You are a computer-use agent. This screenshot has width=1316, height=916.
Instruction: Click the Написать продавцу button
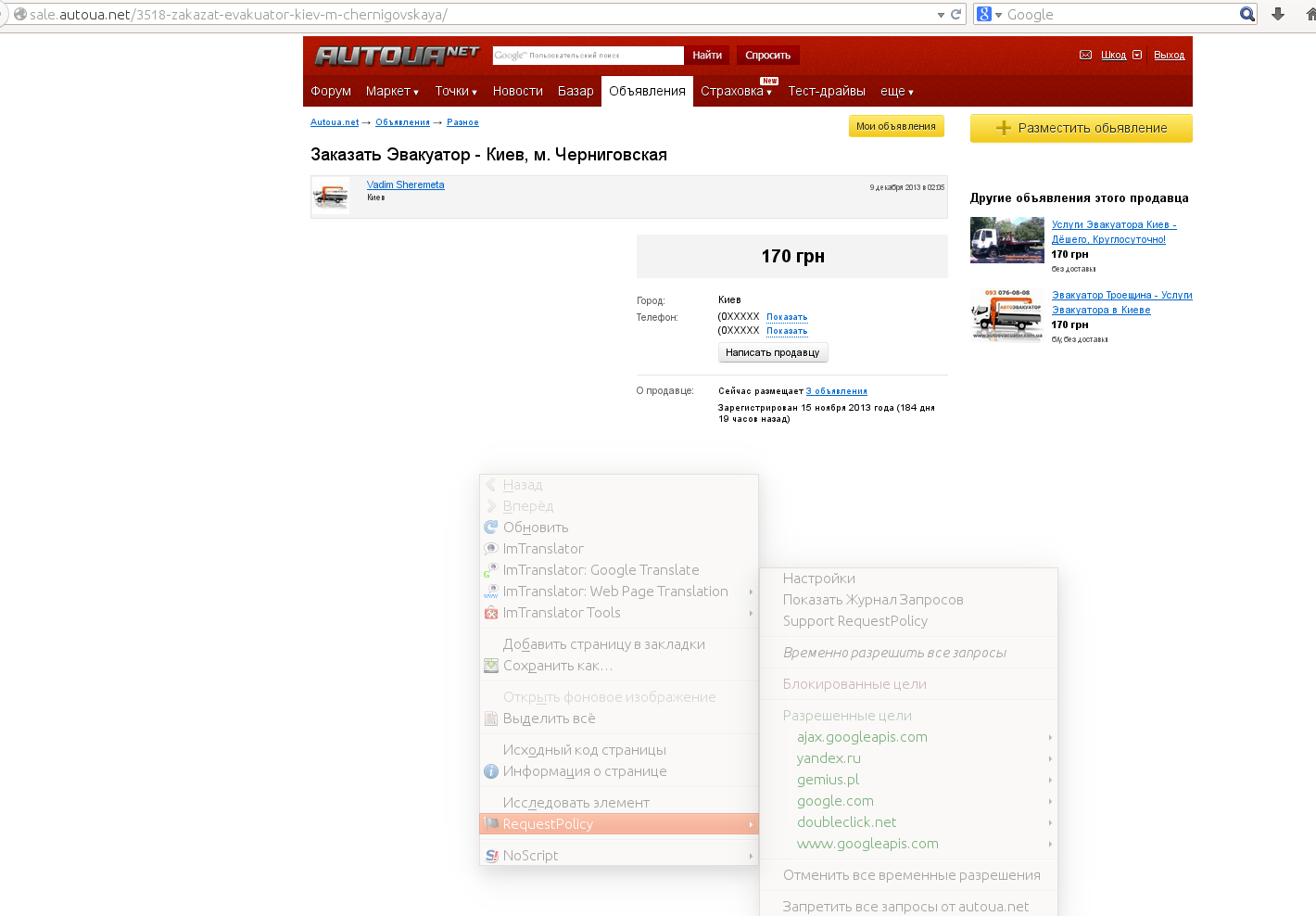click(772, 352)
